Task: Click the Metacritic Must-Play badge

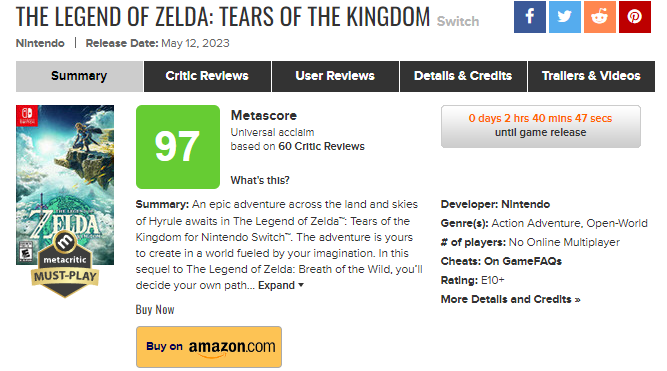Action: [65, 265]
